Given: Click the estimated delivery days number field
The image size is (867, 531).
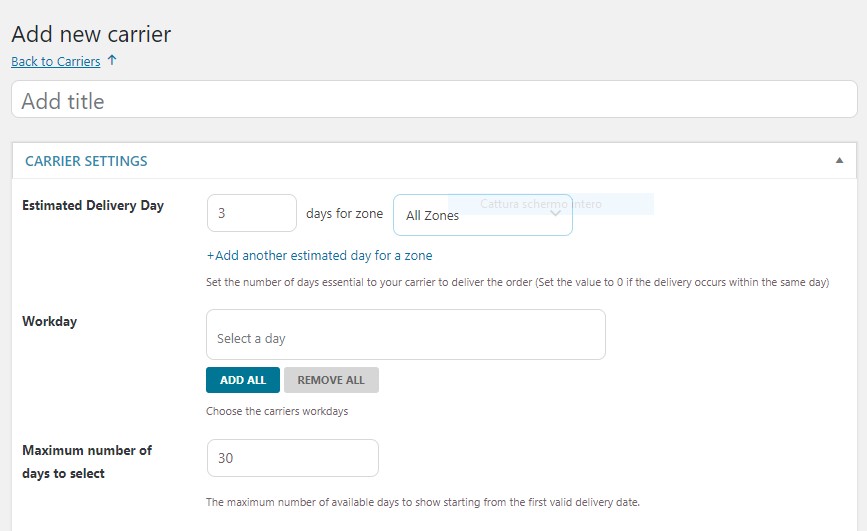Looking at the screenshot, I should tap(251, 214).
